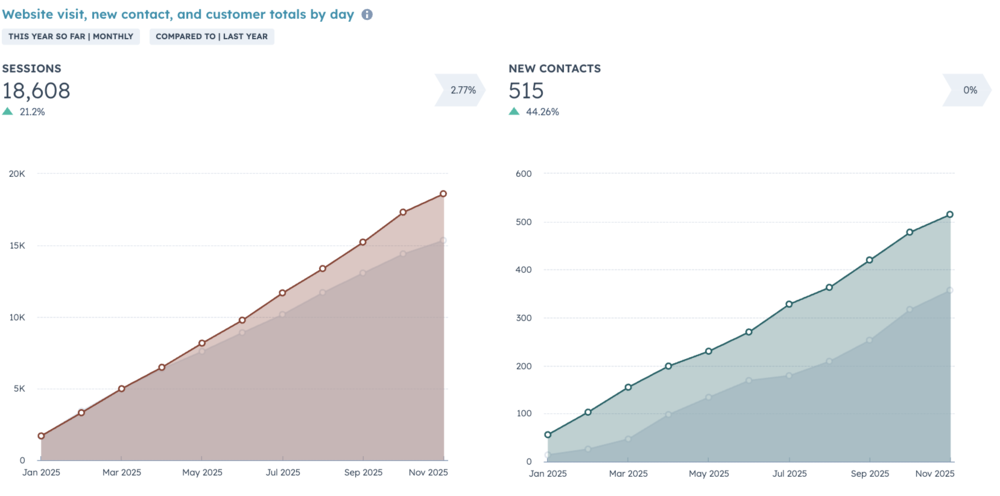This screenshot has width=1000, height=496.
Task: Click the 2.77% conversion rate arrow badge
Action: (460, 90)
